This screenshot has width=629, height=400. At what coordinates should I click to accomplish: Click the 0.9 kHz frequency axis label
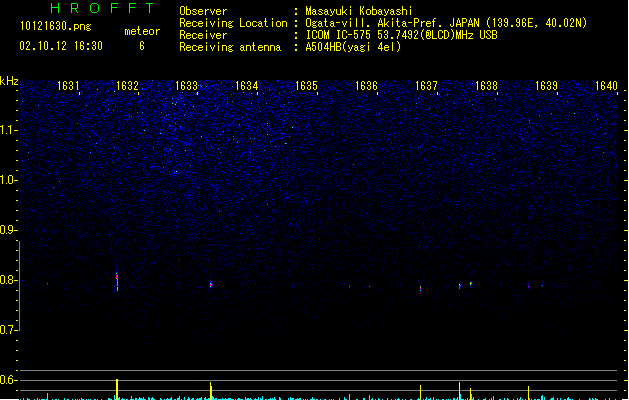click(9, 230)
